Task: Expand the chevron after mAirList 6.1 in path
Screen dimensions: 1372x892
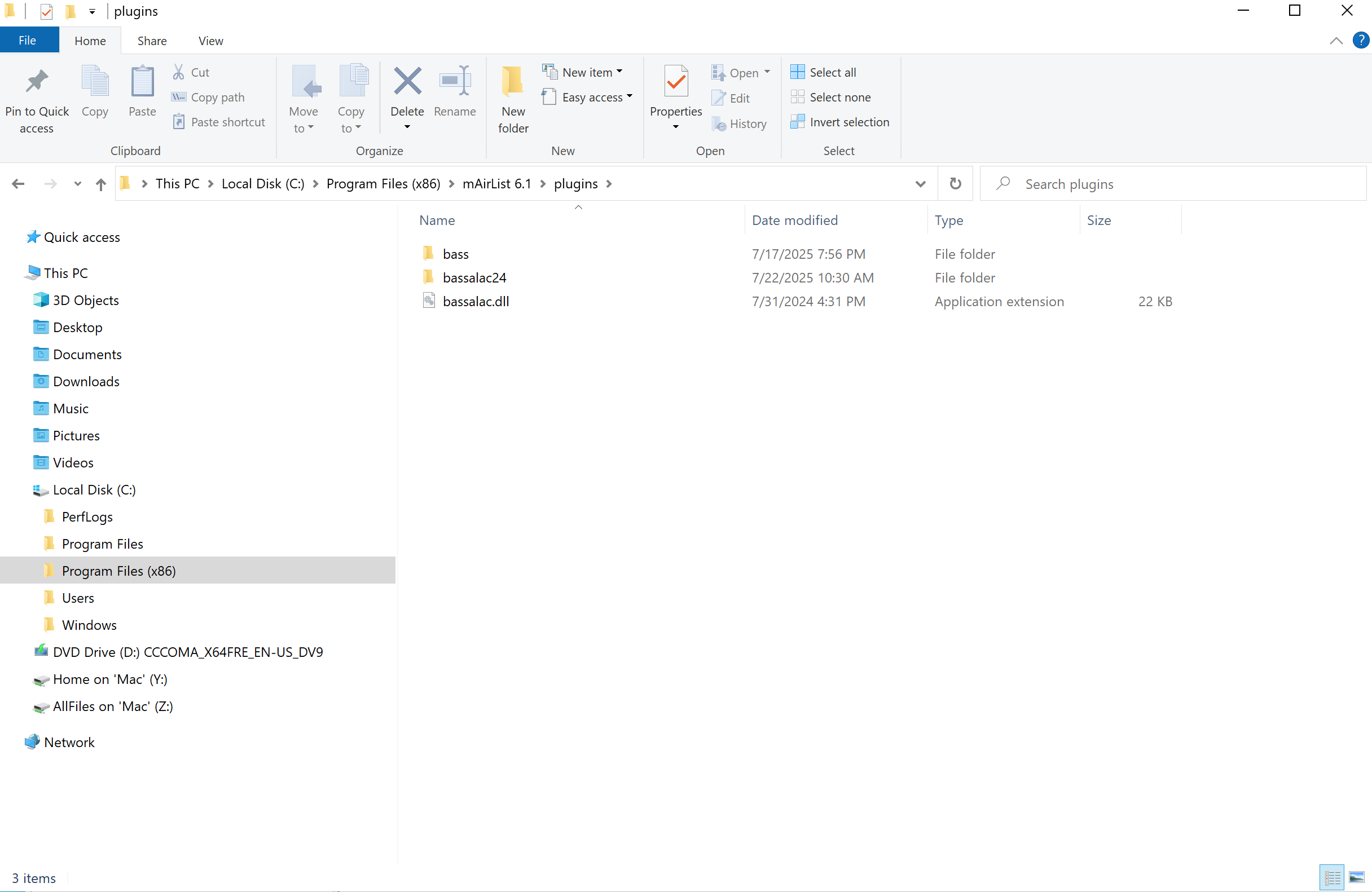Action: pyautogui.click(x=543, y=184)
